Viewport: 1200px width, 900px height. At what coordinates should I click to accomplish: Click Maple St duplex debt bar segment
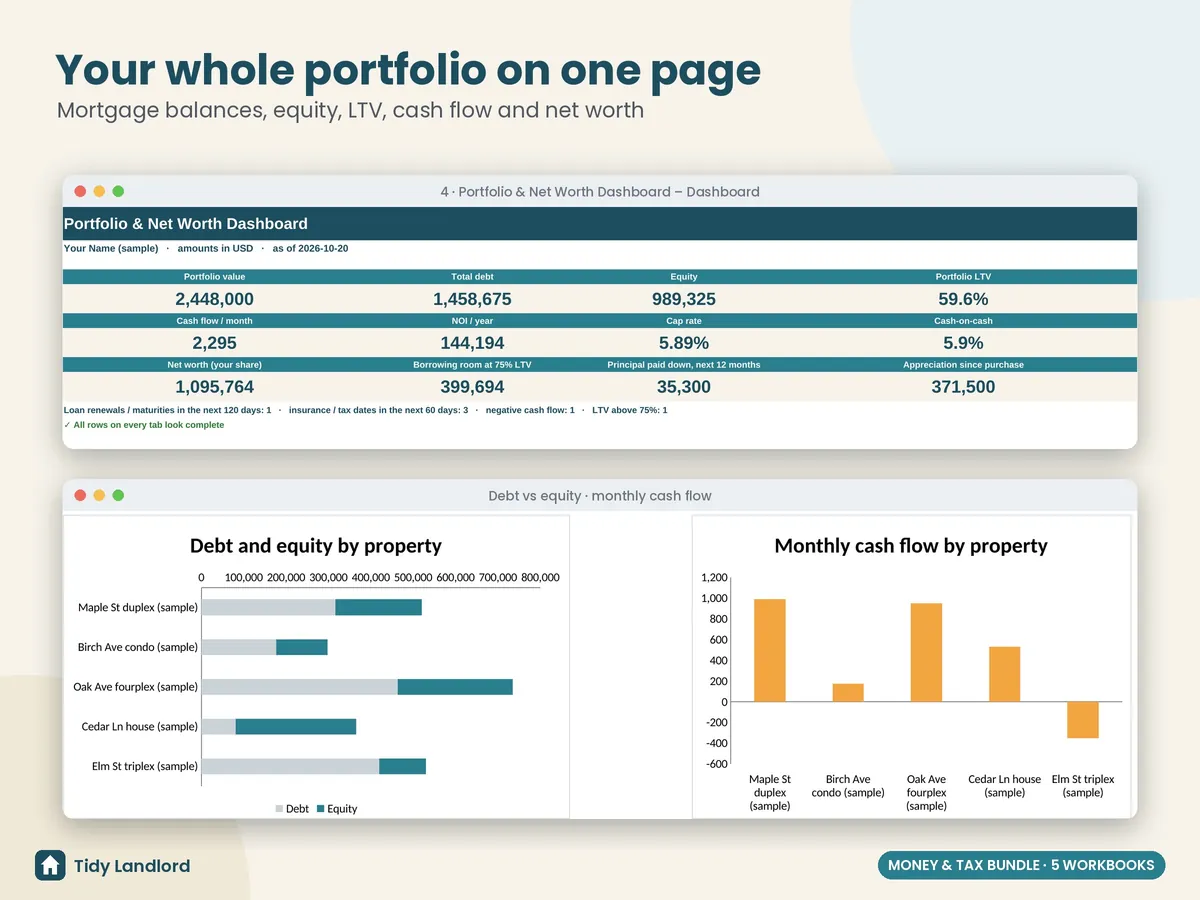pos(268,607)
